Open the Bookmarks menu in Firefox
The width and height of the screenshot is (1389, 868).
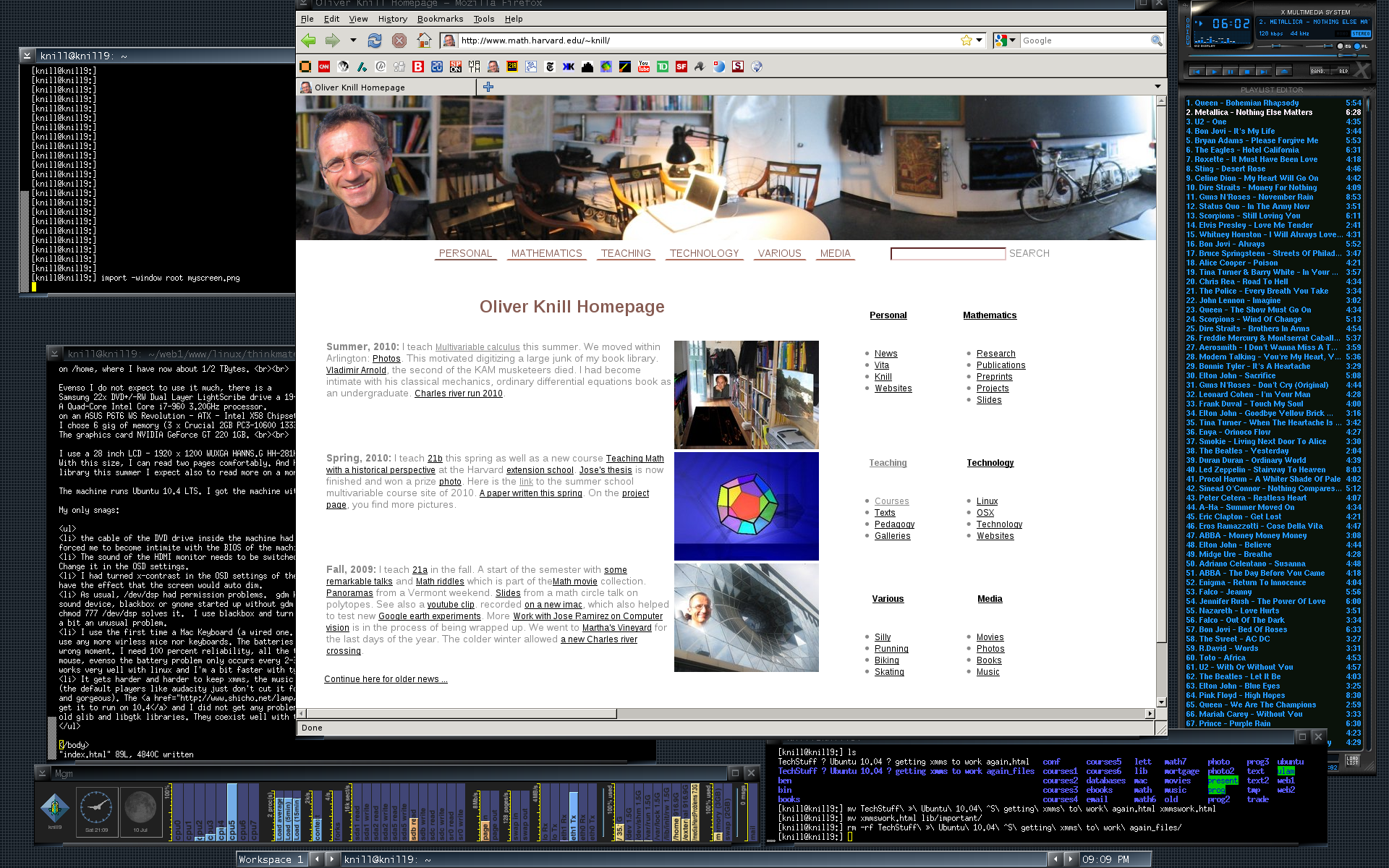coord(440,19)
